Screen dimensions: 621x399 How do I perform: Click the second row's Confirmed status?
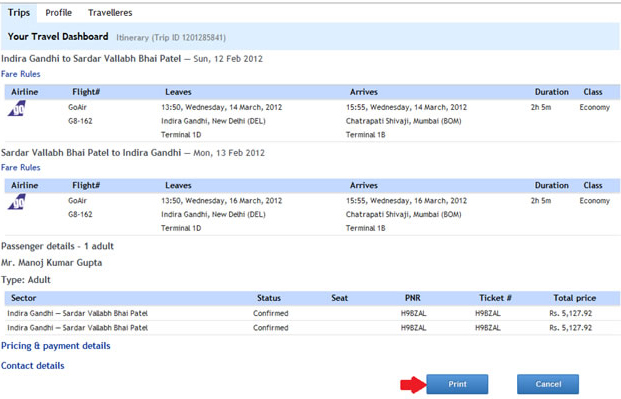(x=270, y=328)
